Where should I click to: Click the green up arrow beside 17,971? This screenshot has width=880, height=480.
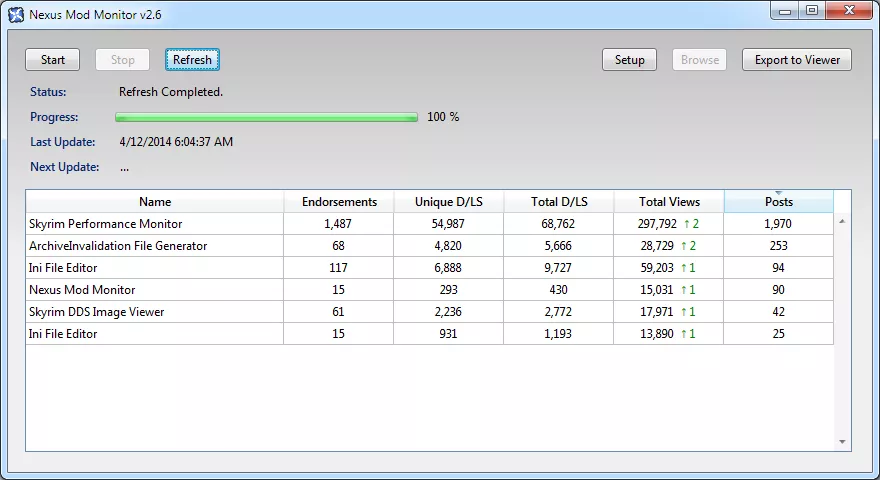click(684, 312)
